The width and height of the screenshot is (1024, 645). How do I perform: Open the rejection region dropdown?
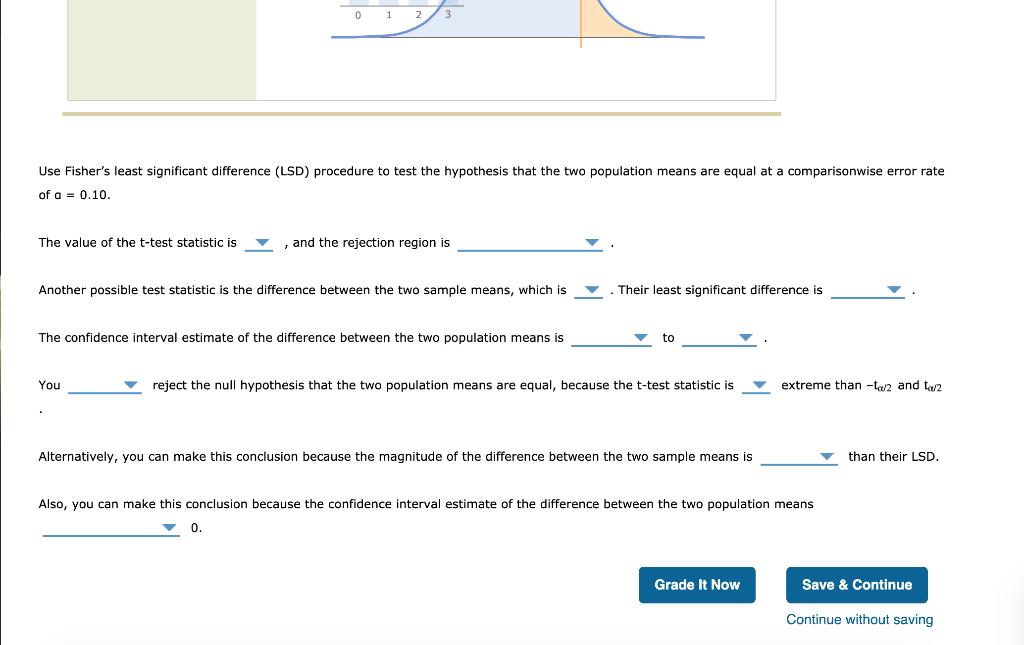tap(592, 242)
